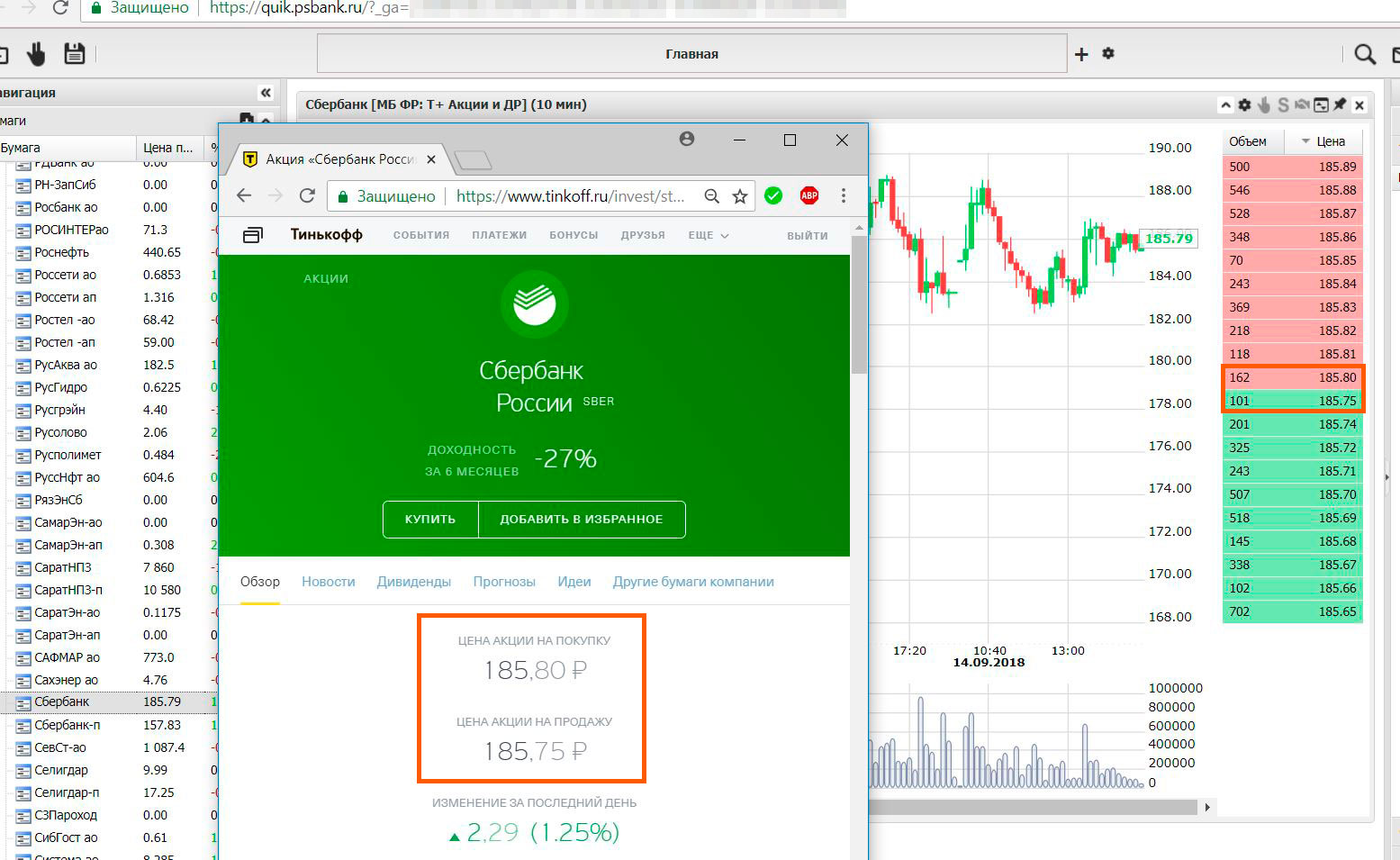This screenshot has width=1400, height=860.
Task: Open ДРУЗЬЯ menu in Tinkoff header
Action: click(643, 235)
